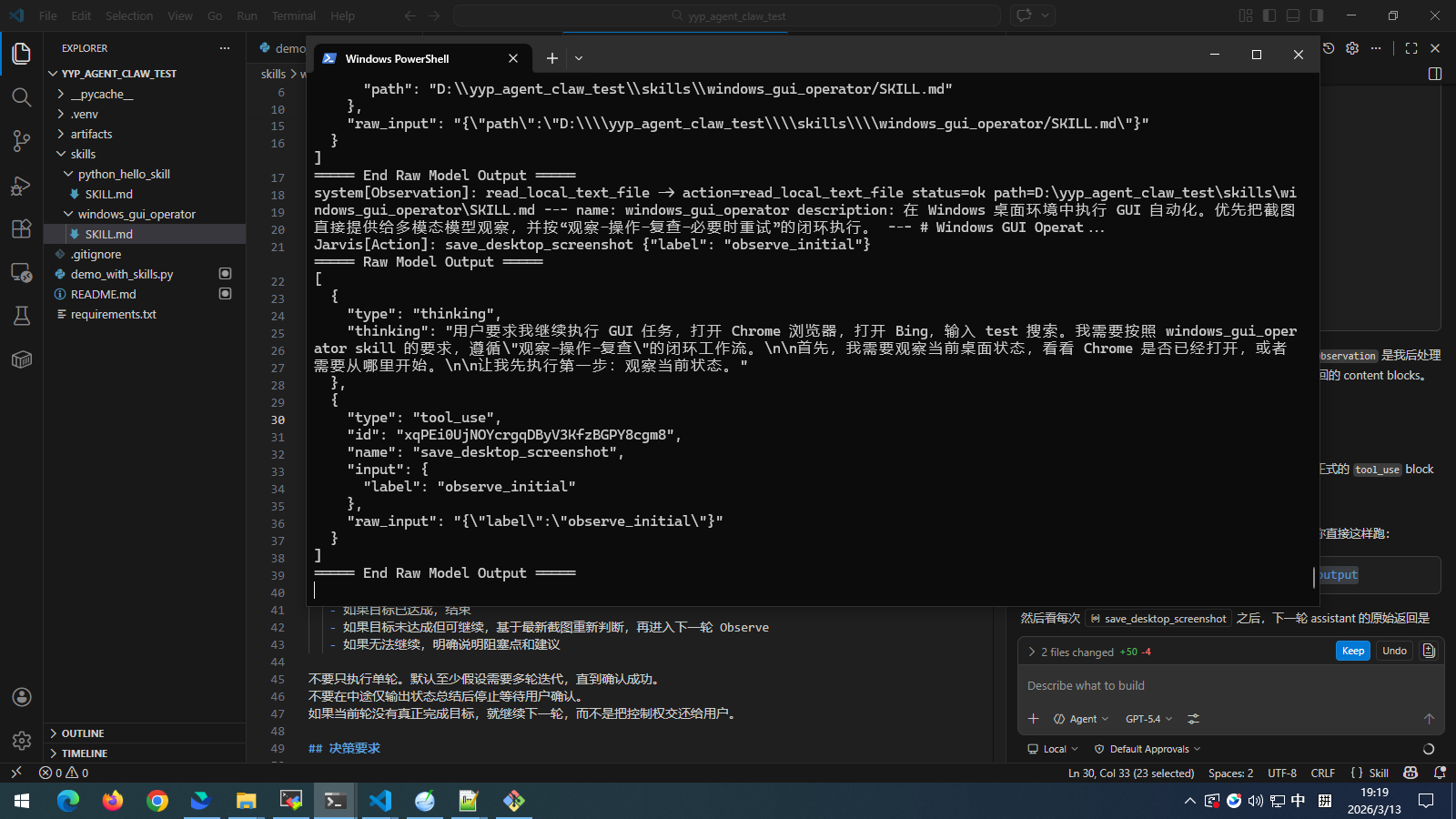Image resolution: width=1456 pixels, height=819 pixels.
Task: Open the PowerShell new tab dropdown arrow
Action: tap(579, 58)
